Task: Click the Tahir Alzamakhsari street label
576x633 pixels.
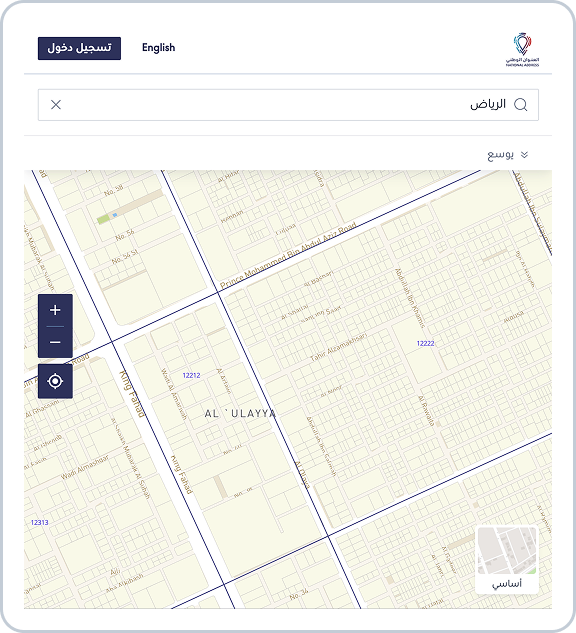Action: [339, 347]
